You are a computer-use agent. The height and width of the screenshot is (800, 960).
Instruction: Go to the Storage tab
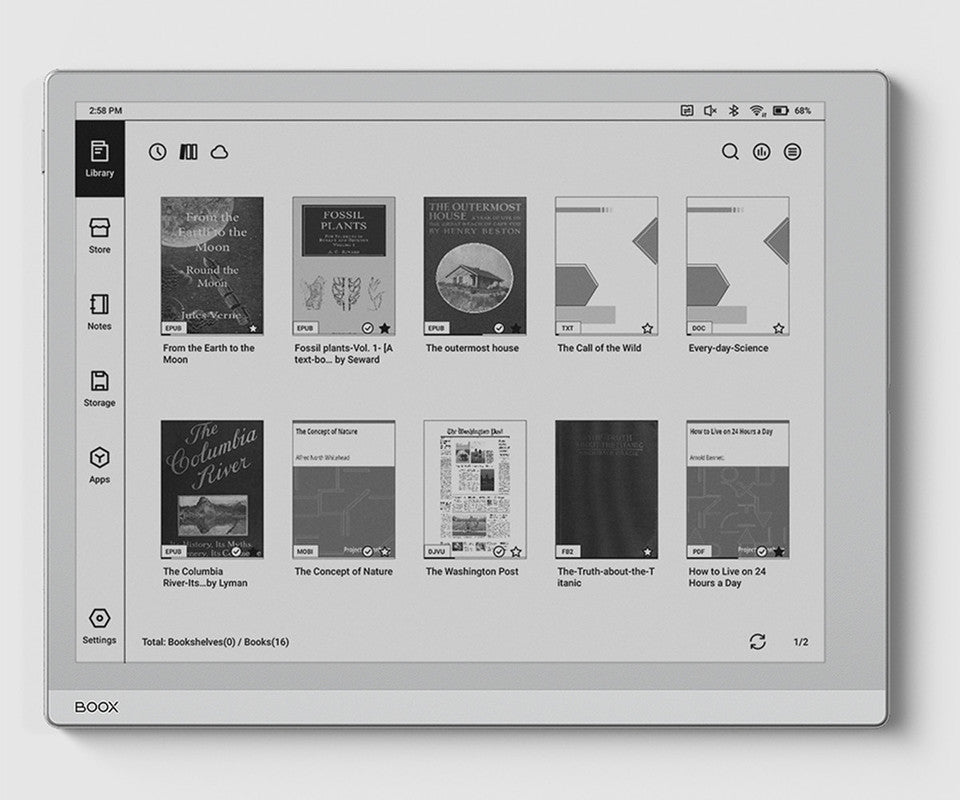tap(100, 389)
